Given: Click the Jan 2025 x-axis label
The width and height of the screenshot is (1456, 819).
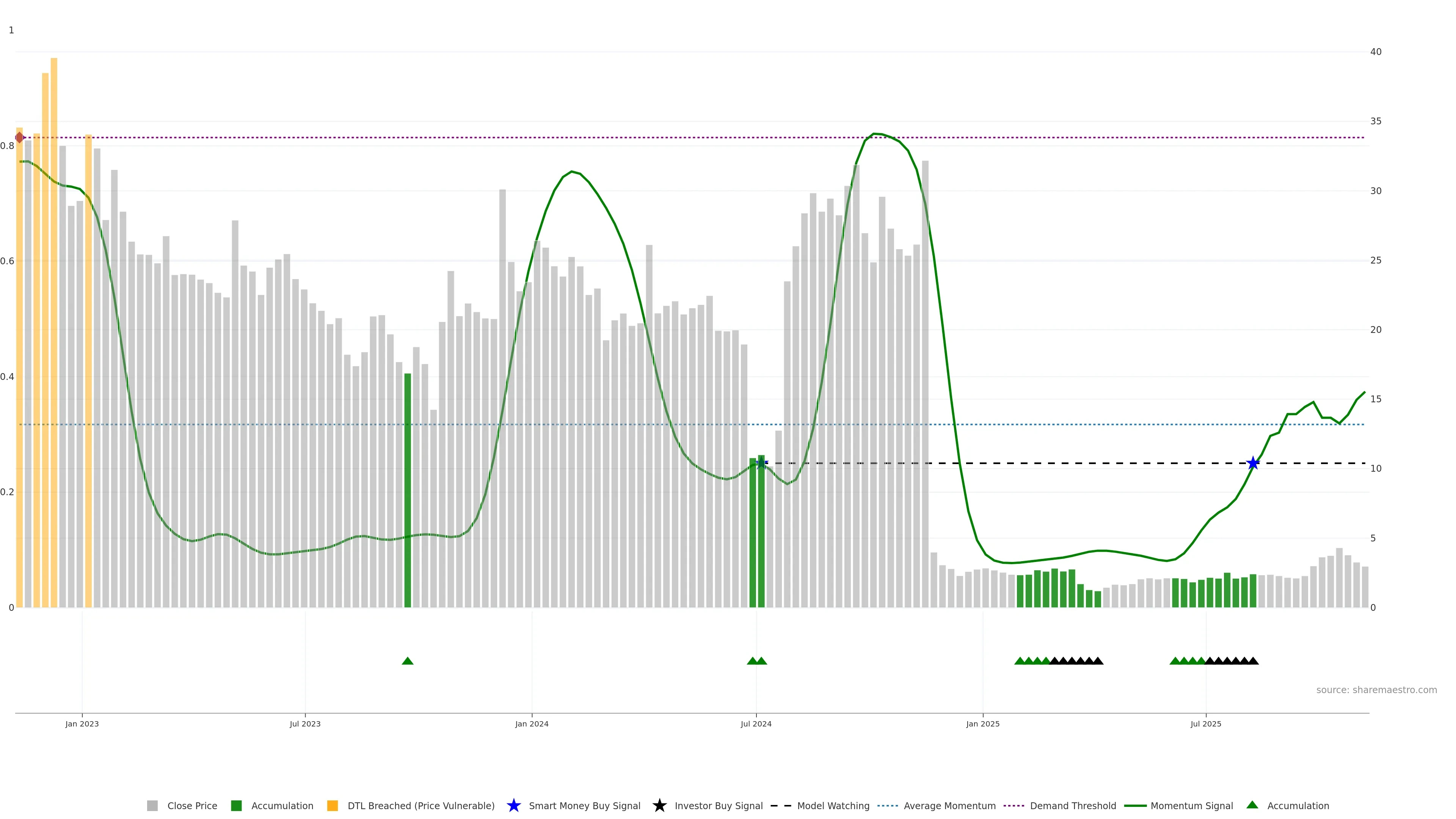Looking at the screenshot, I should [x=982, y=724].
